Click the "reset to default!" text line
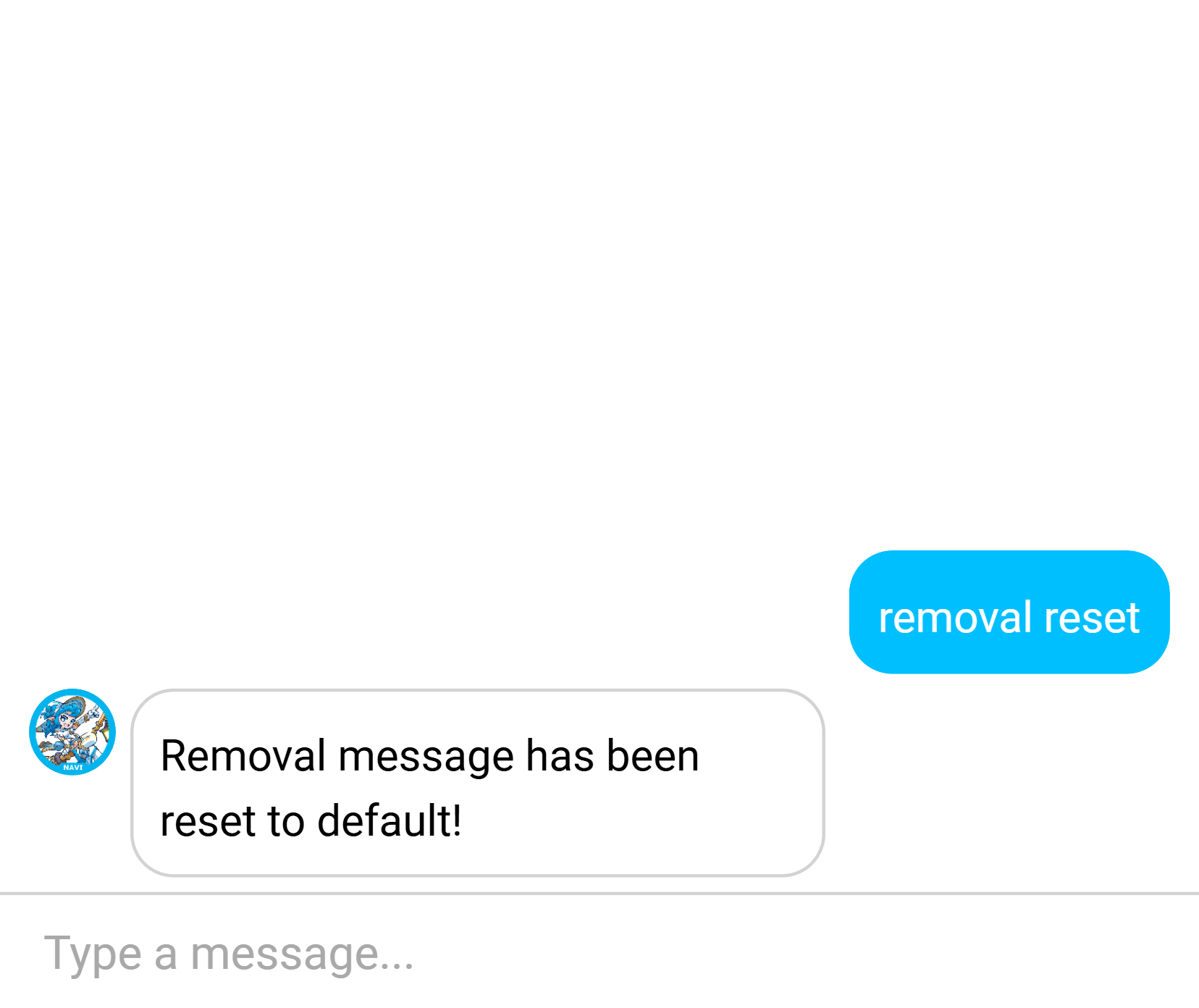Viewport: 1199px width, 1008px height. (x=311, y=821)
